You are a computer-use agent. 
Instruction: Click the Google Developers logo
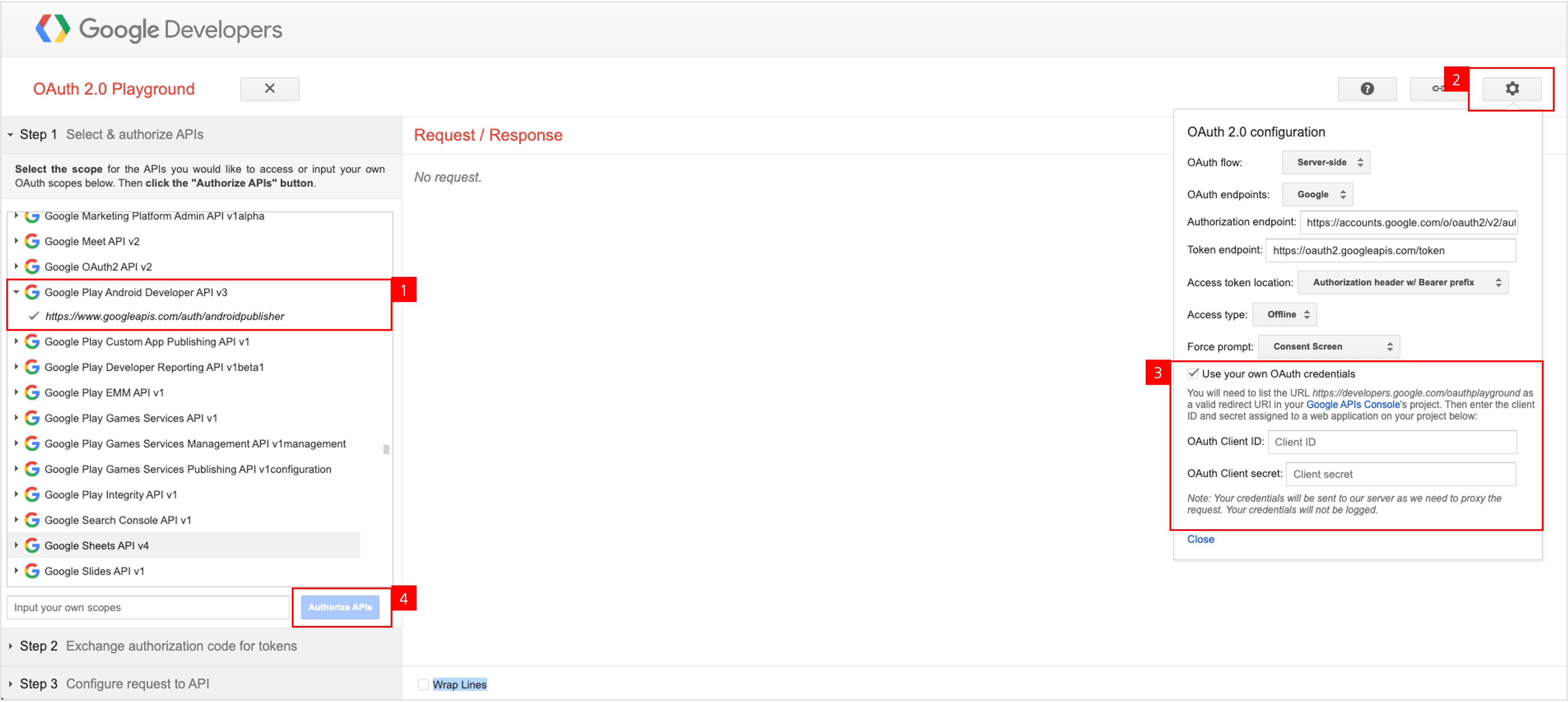[158, 29]
